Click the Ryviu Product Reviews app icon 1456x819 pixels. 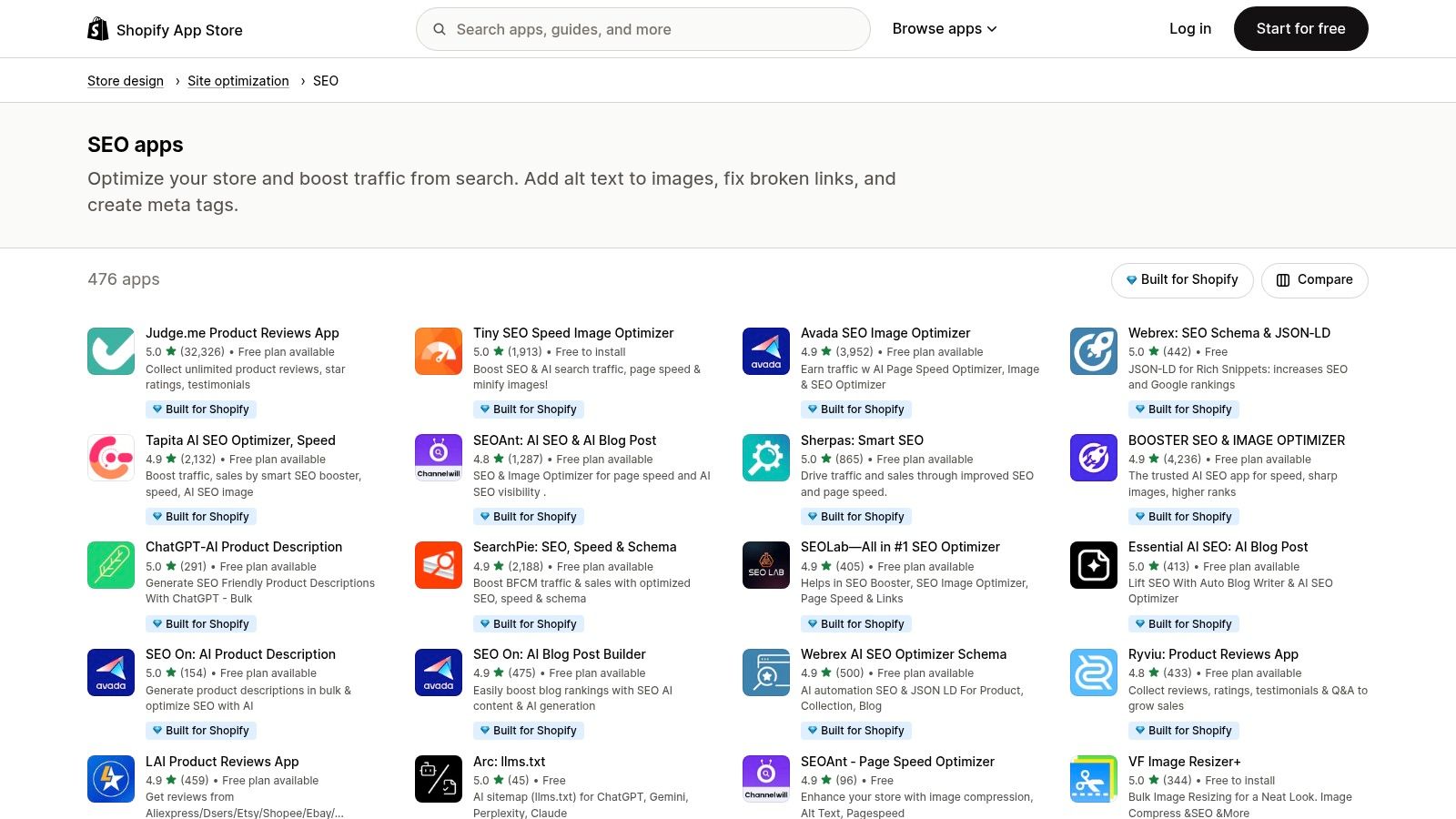pos(1093,672)
